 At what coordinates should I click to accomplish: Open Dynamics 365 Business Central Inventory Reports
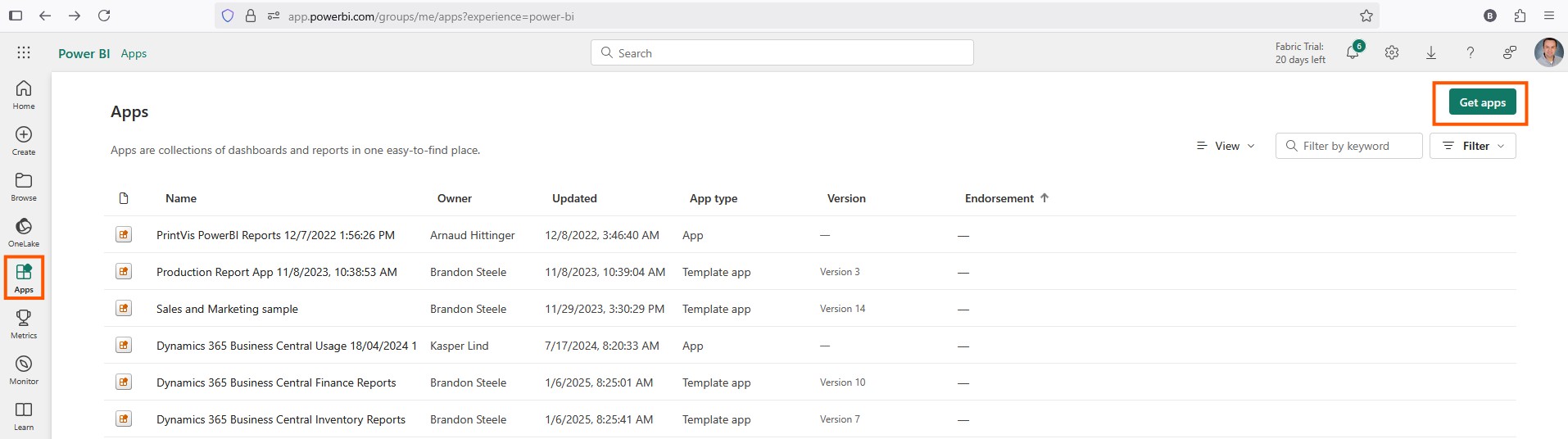(x=281, y=419)
